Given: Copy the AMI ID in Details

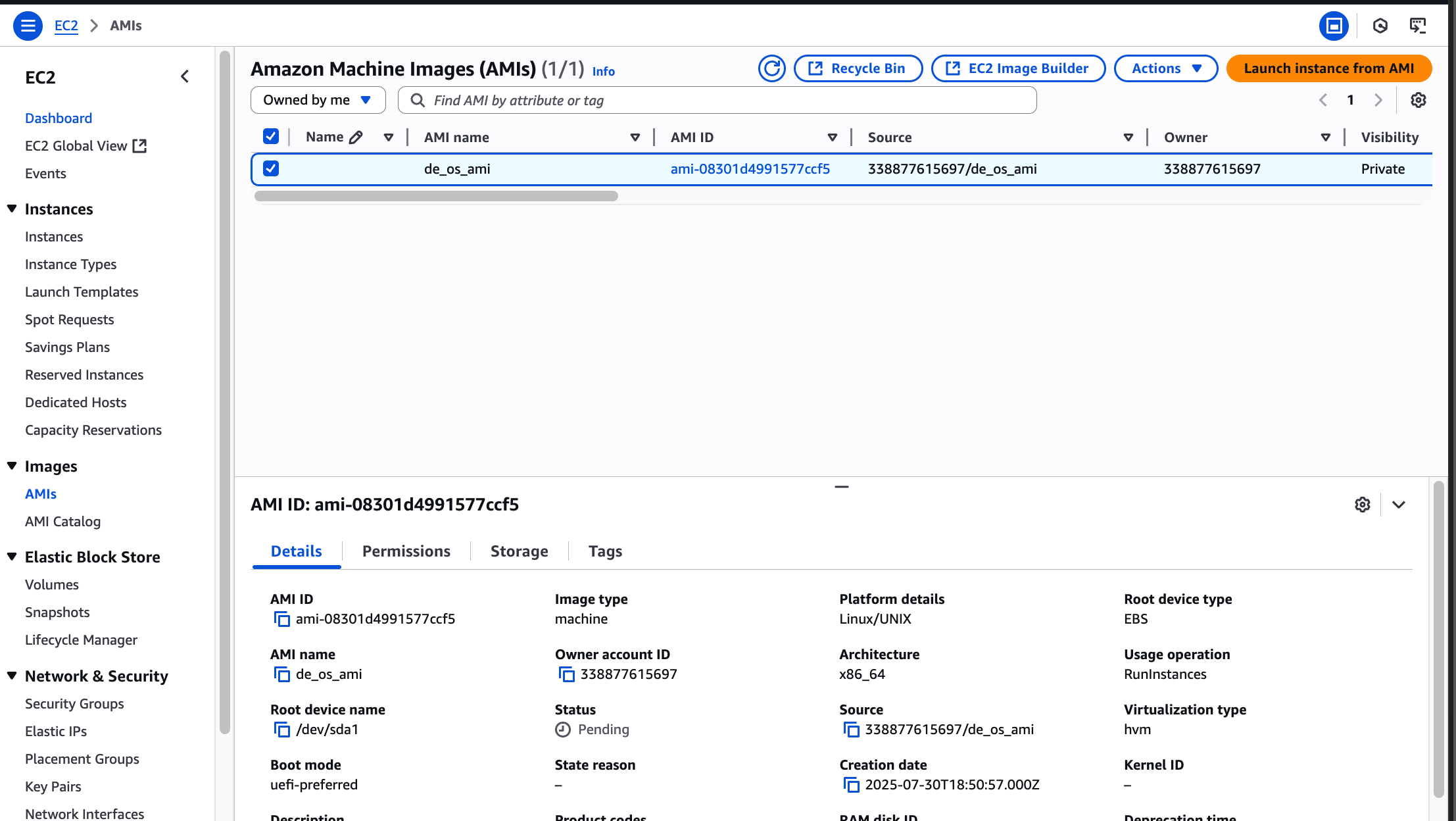Looking at the screenshot, I should 281,619.
